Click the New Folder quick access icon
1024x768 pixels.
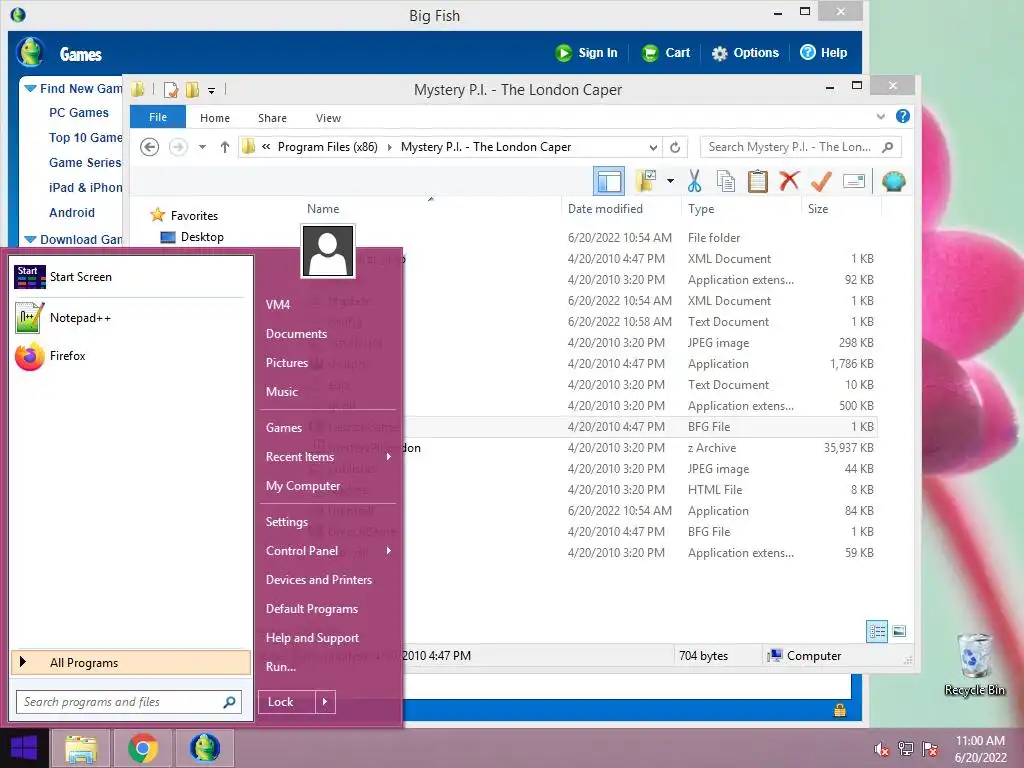(x=192, y=89)
